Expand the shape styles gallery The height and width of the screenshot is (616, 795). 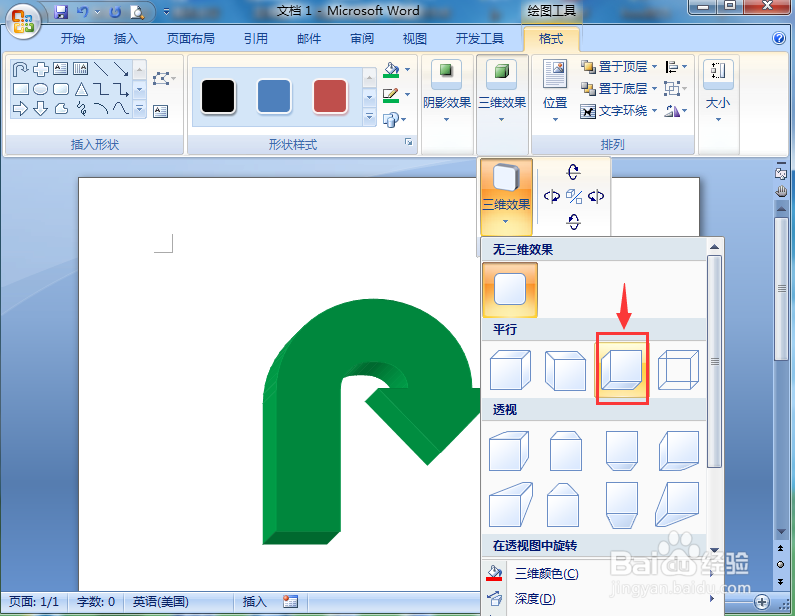[370, 118]
